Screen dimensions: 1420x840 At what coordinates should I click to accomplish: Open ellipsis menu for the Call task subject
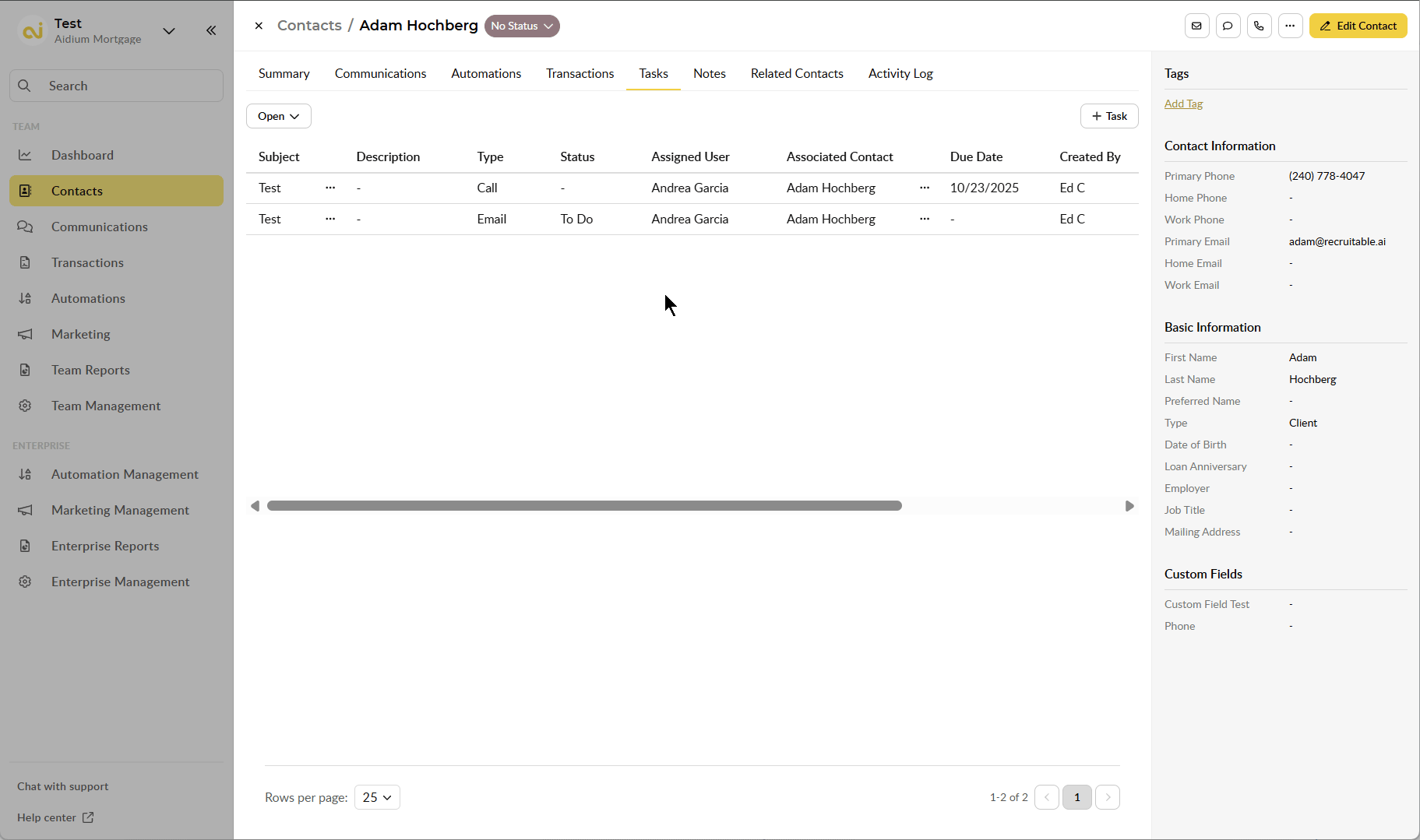[x=330, y=188]
